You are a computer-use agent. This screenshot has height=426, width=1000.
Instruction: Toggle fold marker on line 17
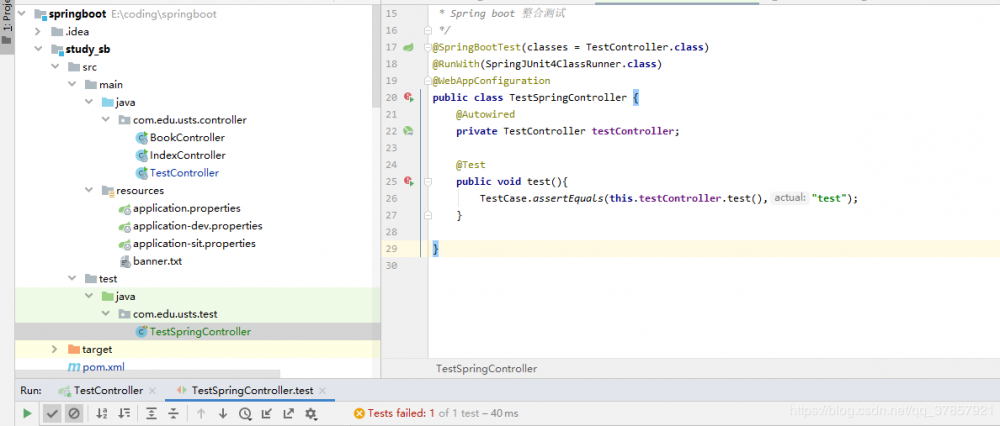click(427, 47)
